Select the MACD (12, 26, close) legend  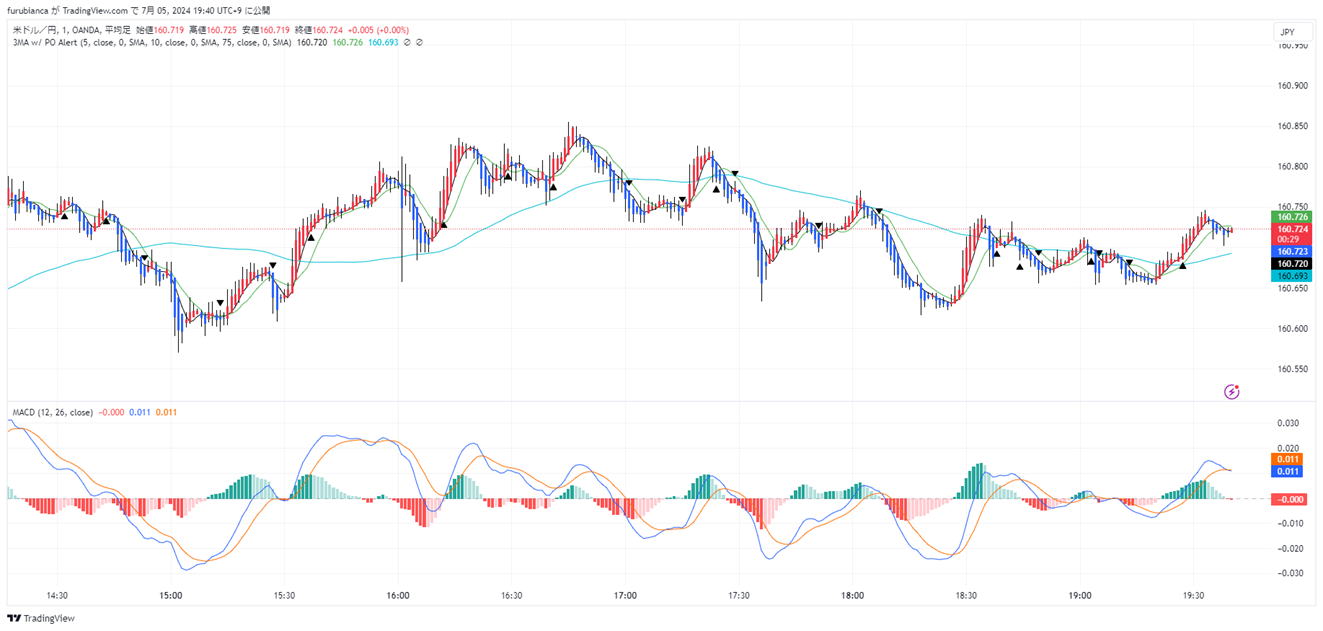point(52,412)
